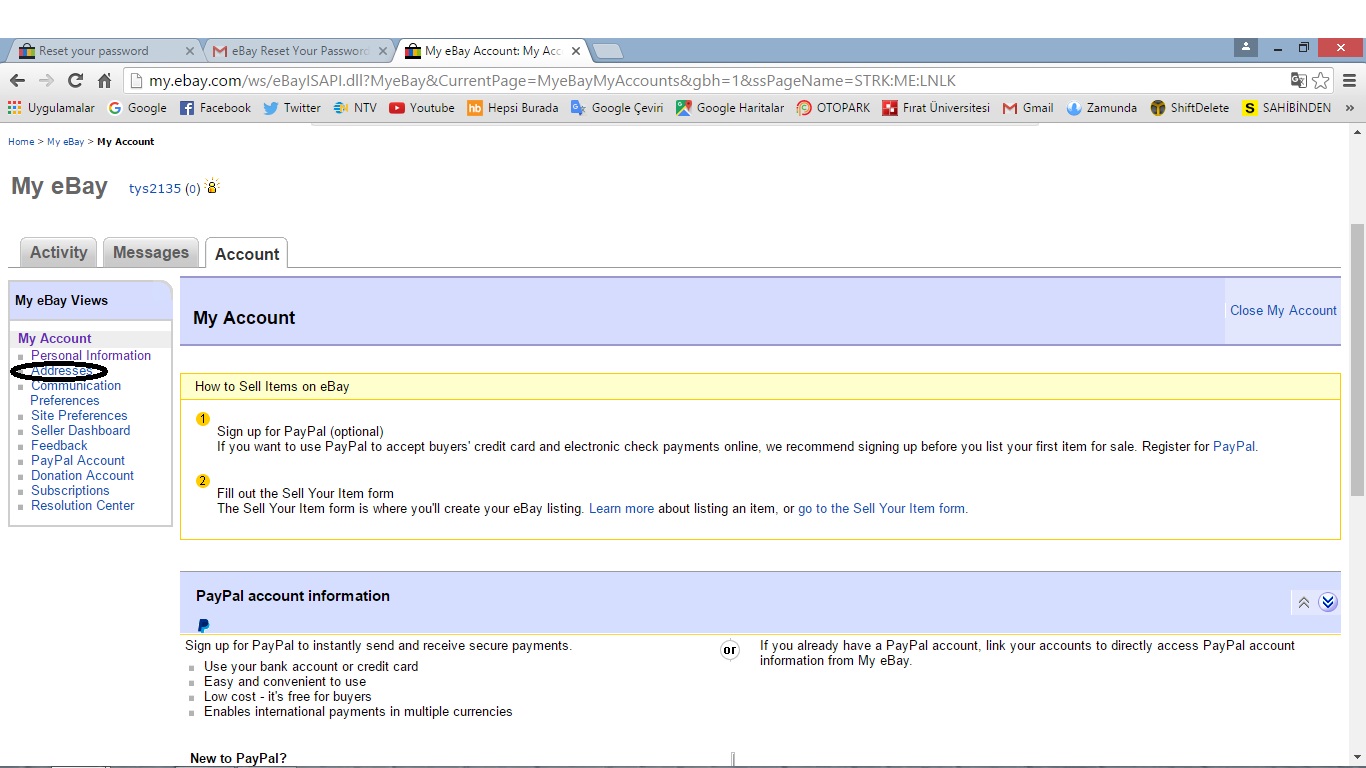Image resolution: width=1366 pixels, height=768 pixels.
Task: Collapse PayPal account information with the up chevron
Action: click(x=1304, y=602)
